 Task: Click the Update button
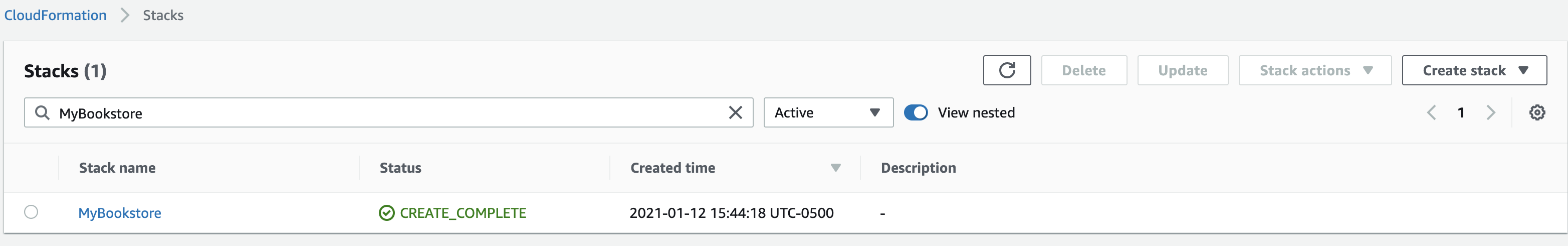click(x=1183, y=70)
